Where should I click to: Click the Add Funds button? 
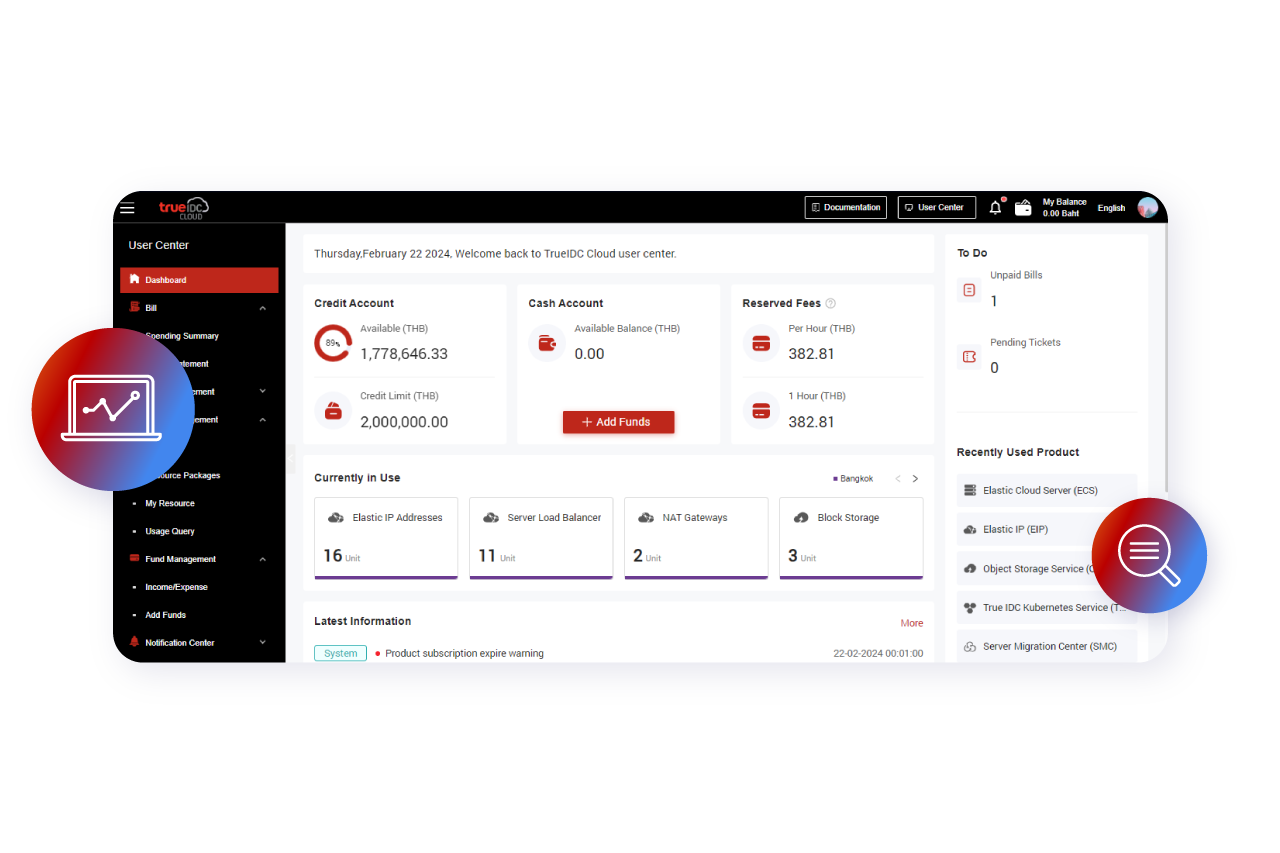click(x=618, y=422)
